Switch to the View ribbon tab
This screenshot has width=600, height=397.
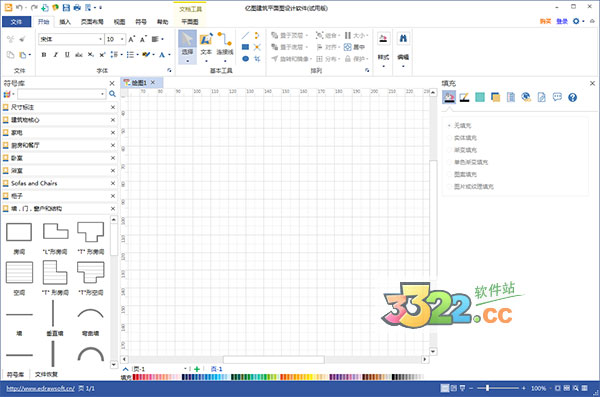tap(119, 22)
